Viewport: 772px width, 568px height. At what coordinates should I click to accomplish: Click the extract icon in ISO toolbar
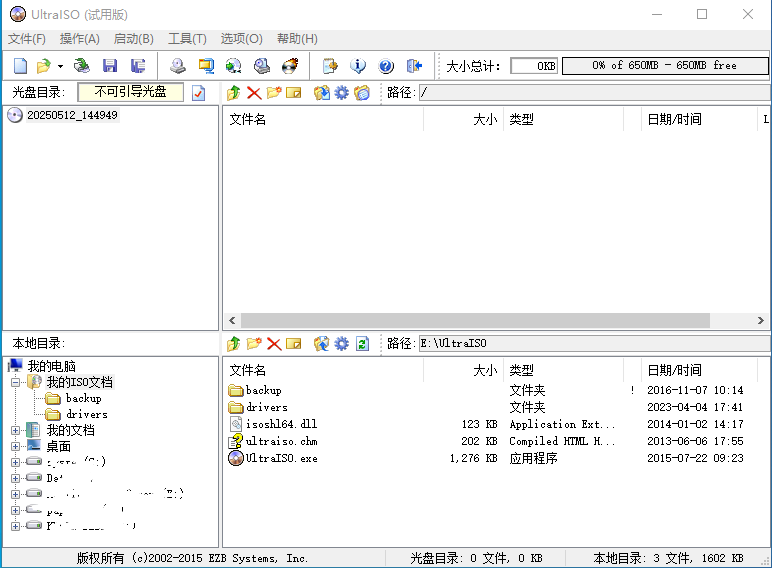pos(322,93)
